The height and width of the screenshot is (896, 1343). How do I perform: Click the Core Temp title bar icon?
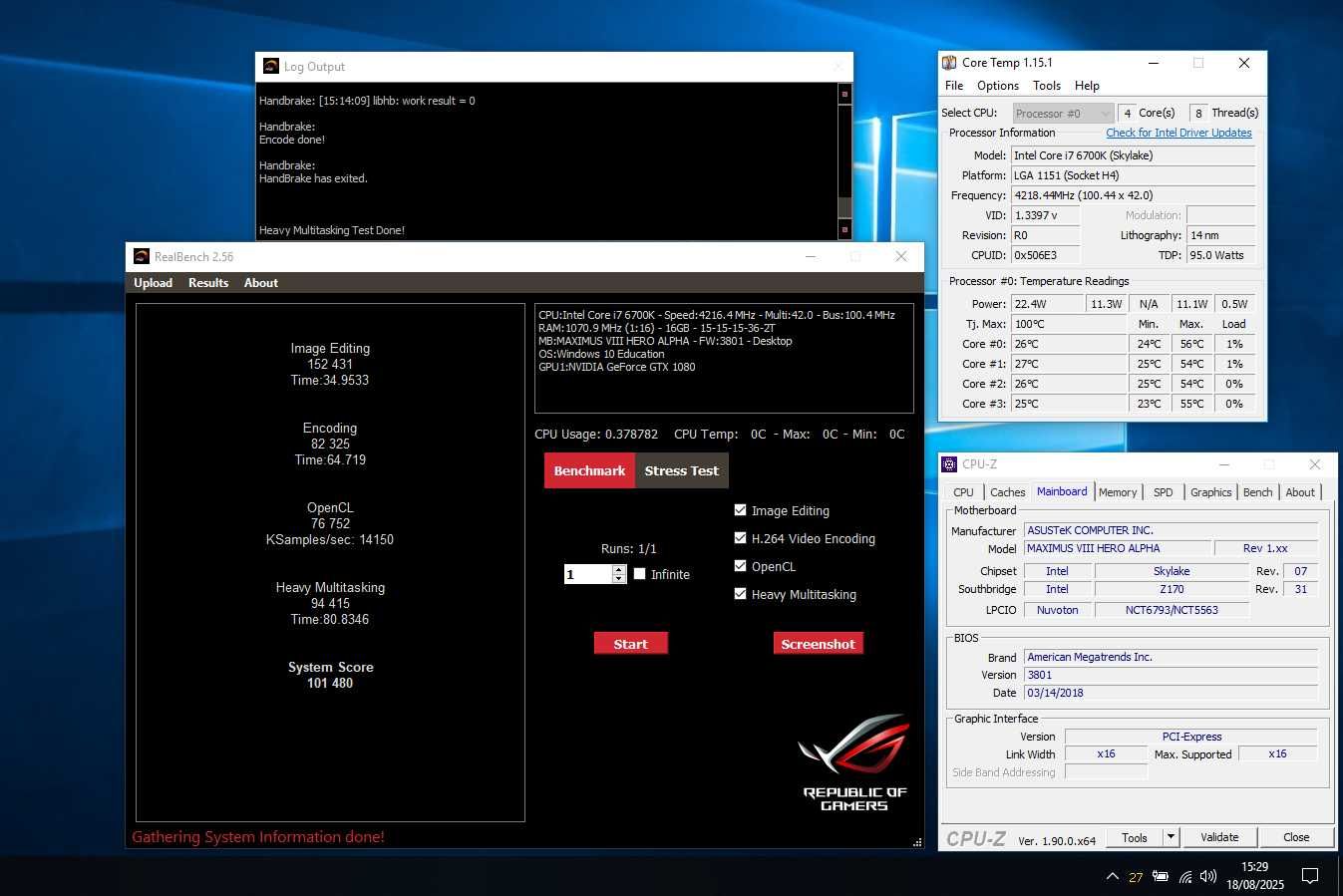pyautogui.click(x=949, y=63)
